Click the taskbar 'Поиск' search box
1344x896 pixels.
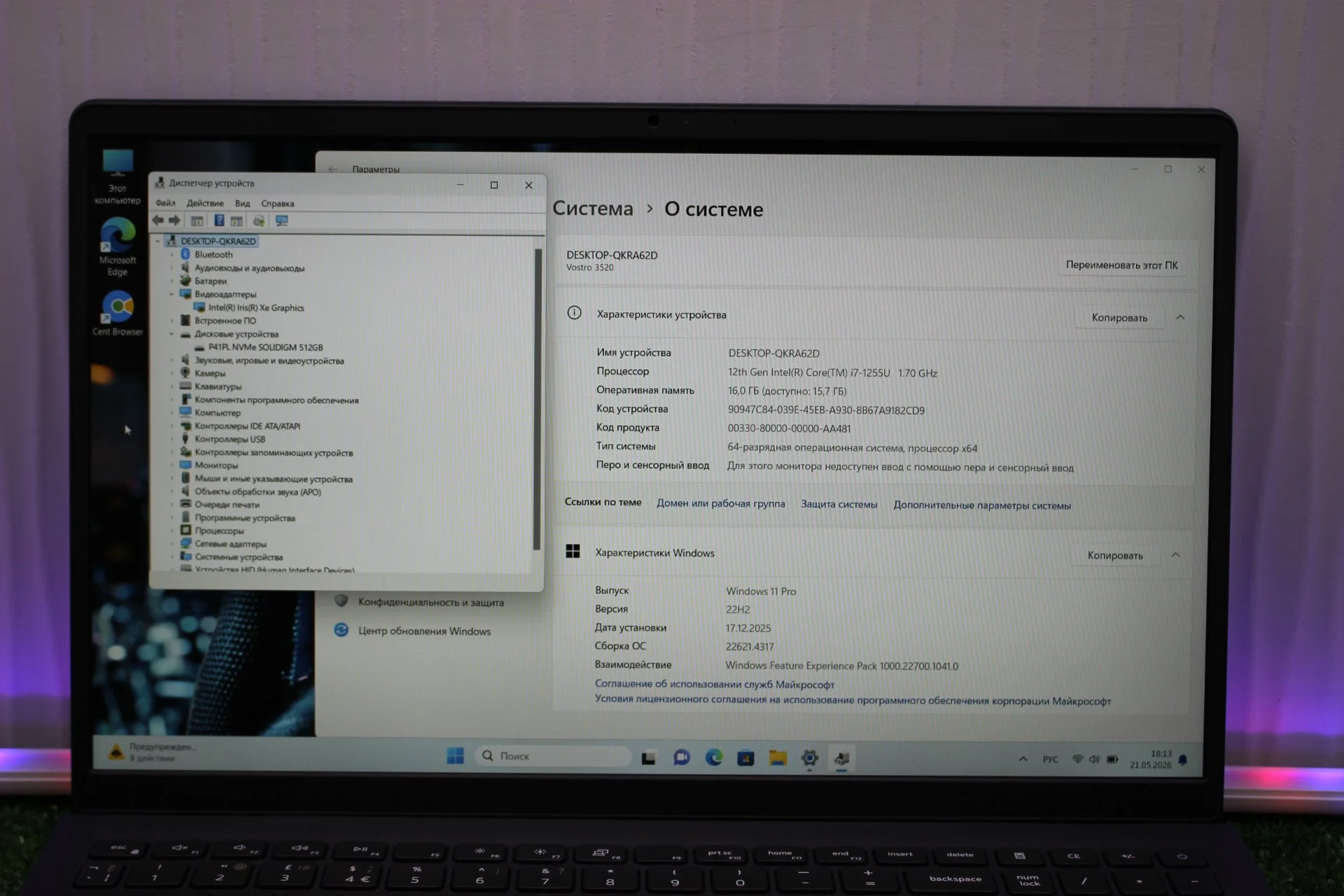[553, 756]
